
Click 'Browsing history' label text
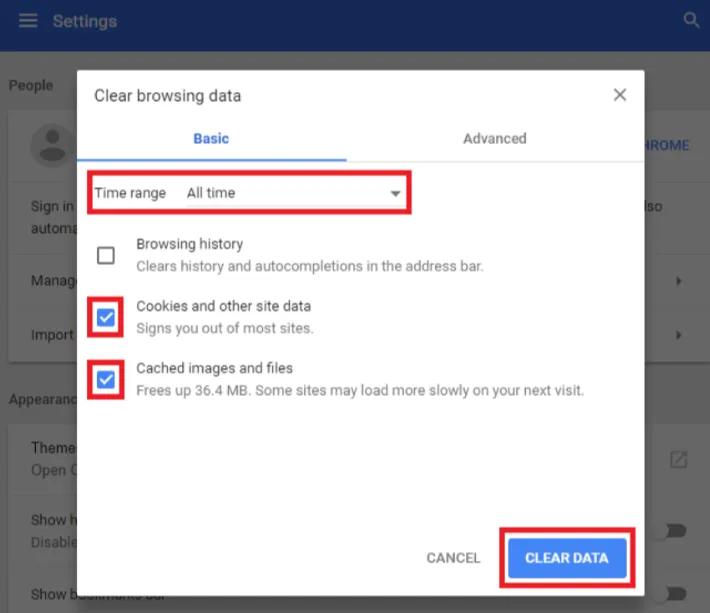tap(190, 244)
